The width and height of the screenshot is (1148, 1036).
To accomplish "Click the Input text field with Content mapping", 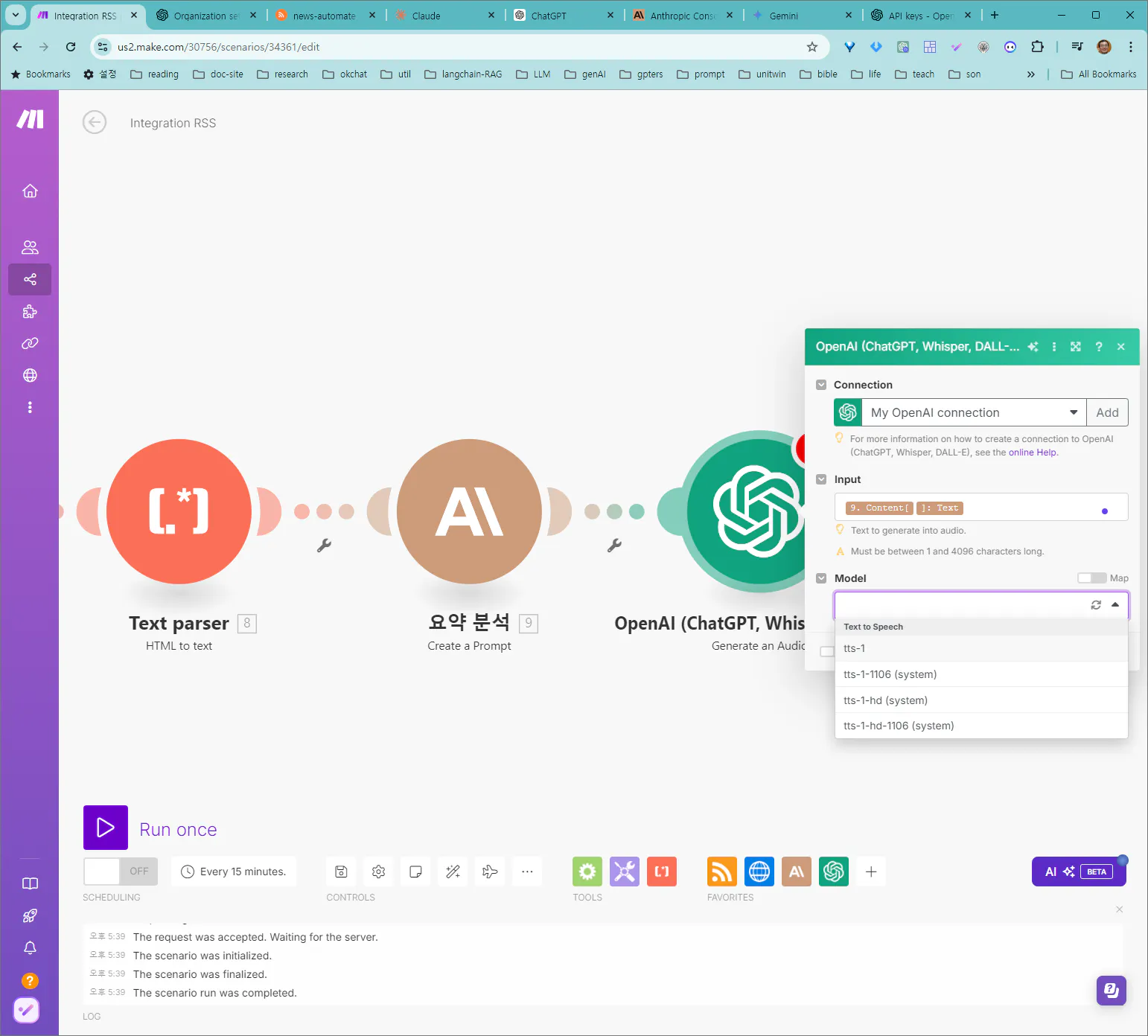I will click(x=981, y=508).
